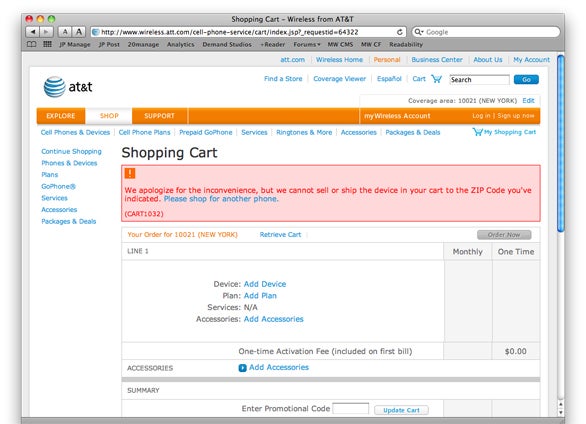Click the Go search button
The height and width of the screenshot is (424, 586).
click(526, 80)
